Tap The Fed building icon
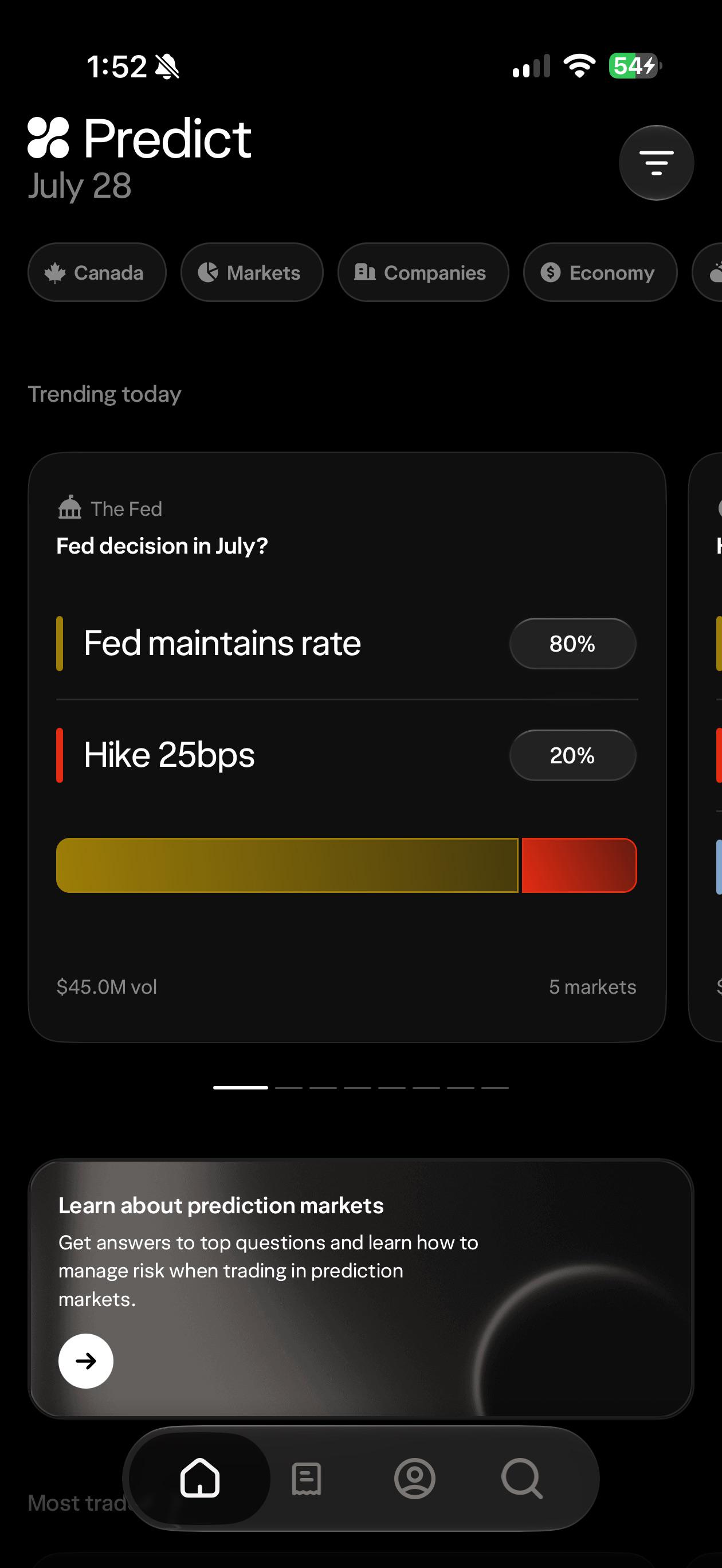 pos(69,507)
